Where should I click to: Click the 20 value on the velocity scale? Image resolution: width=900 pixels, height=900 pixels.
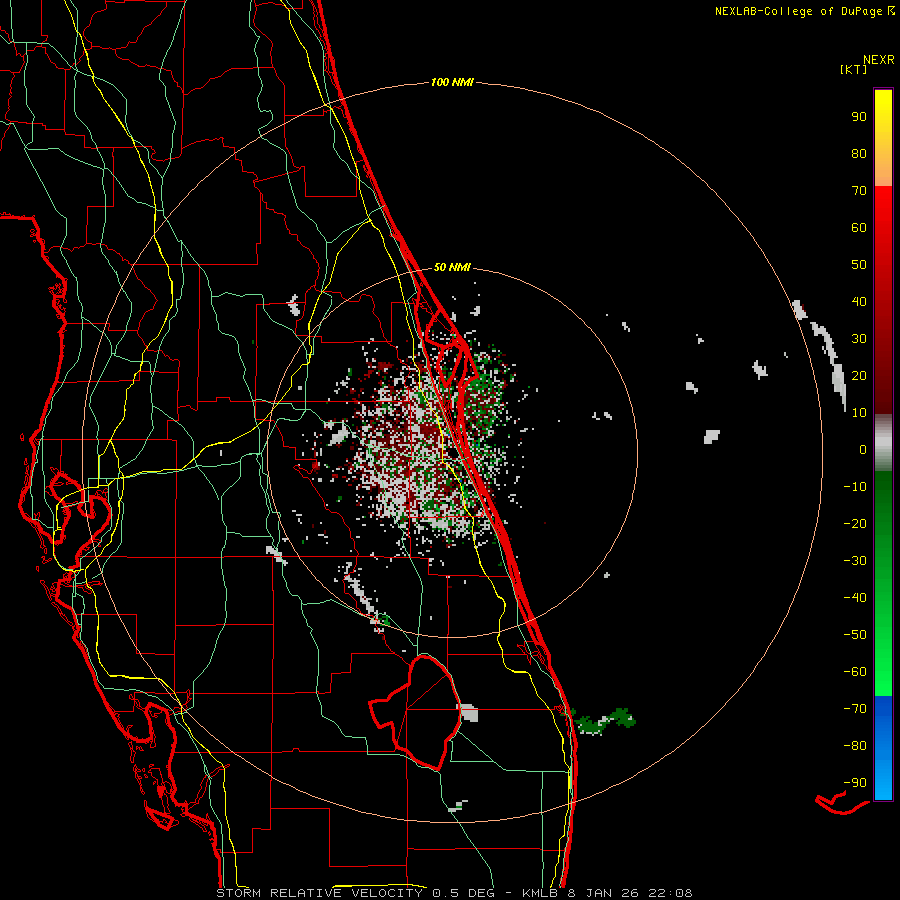click(859, 376)
